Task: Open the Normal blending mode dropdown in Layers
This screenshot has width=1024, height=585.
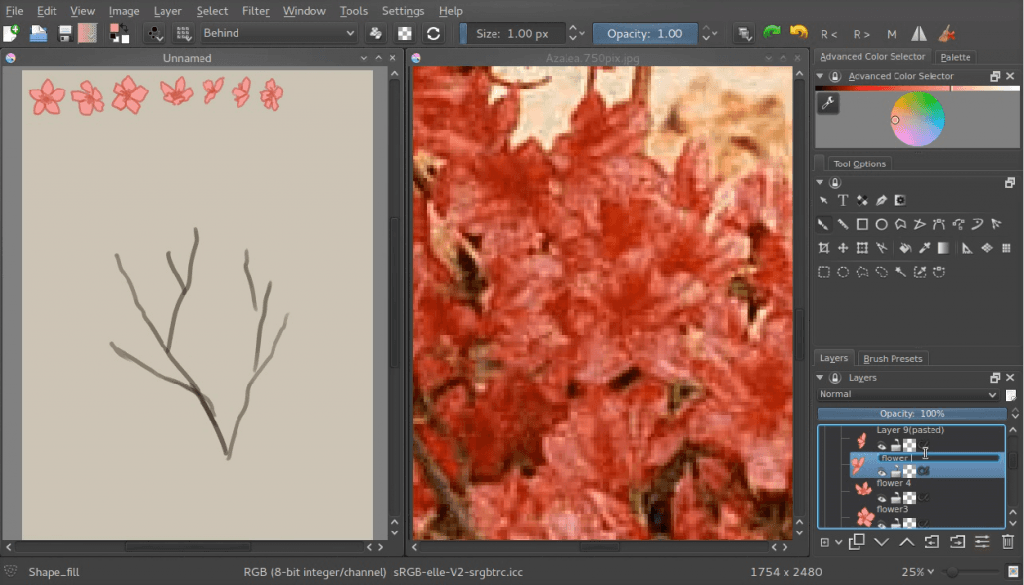Action: [910, 394]
